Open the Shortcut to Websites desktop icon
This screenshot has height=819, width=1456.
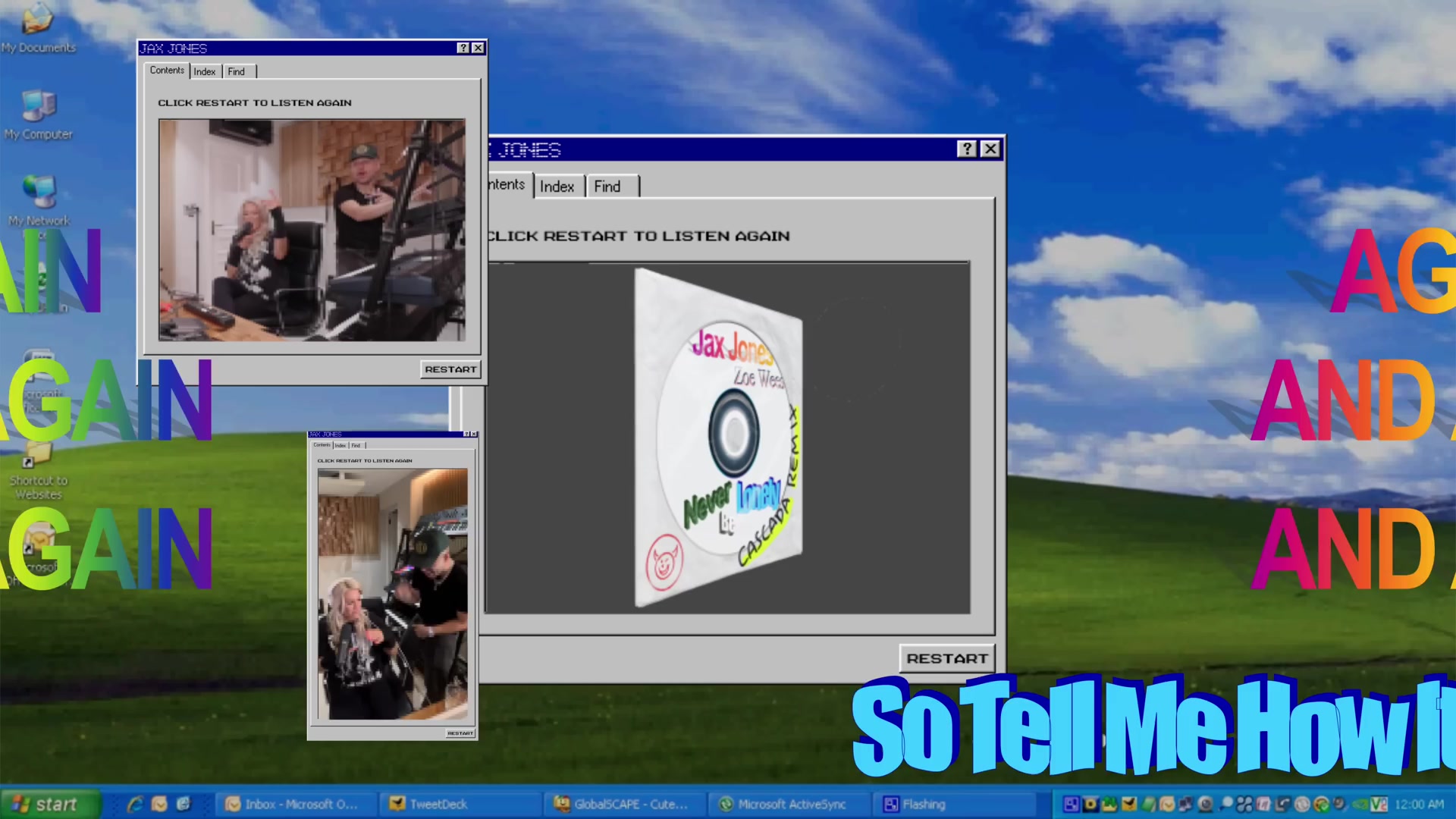pos(38,470)
